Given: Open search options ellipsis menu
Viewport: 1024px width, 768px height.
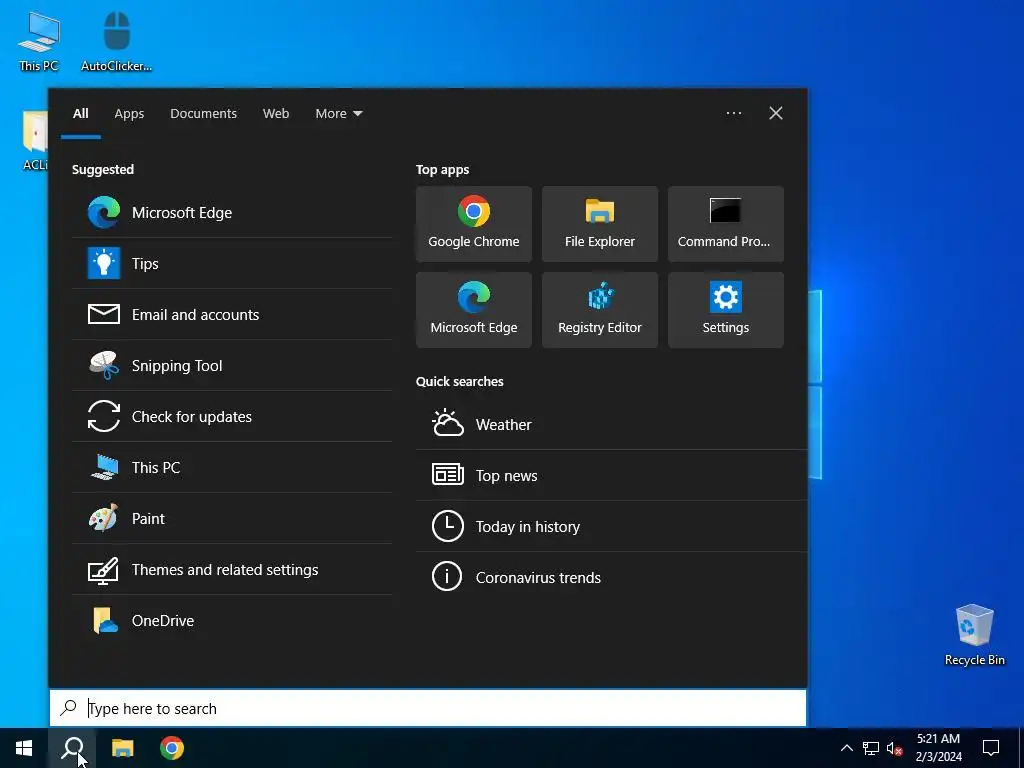Looking at the screenshot, I should click(x=733, y=113).
